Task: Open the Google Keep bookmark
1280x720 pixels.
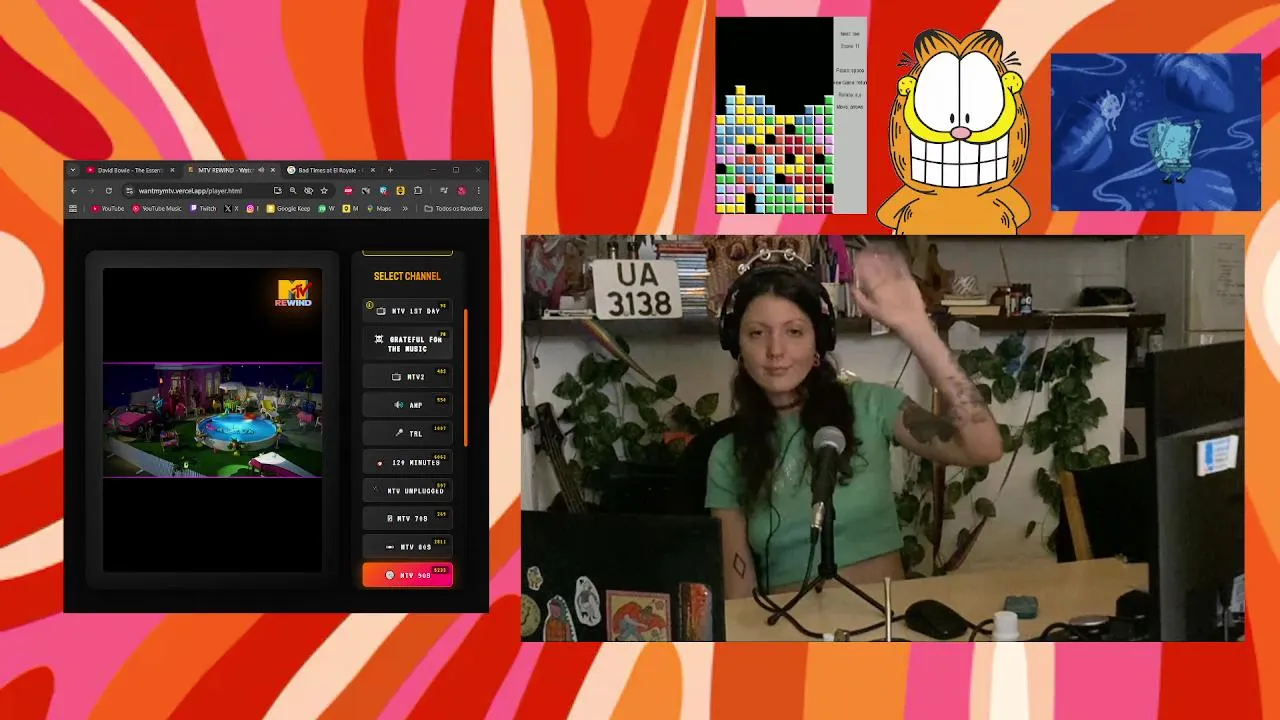Action: pos(288,209)
